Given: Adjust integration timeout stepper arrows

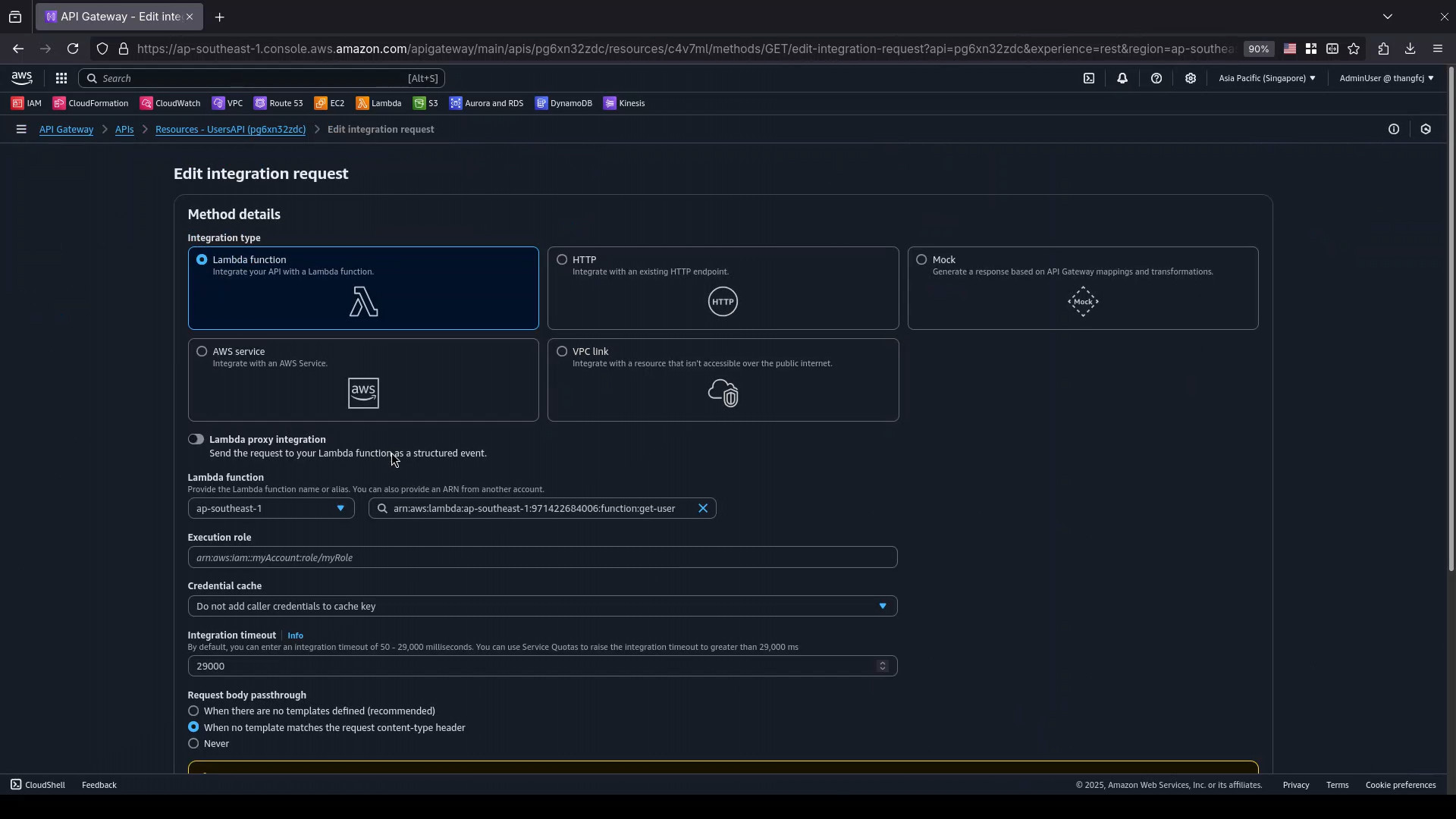Looking at the screenshot, I should pyautogui.click(x=882, y=667).
